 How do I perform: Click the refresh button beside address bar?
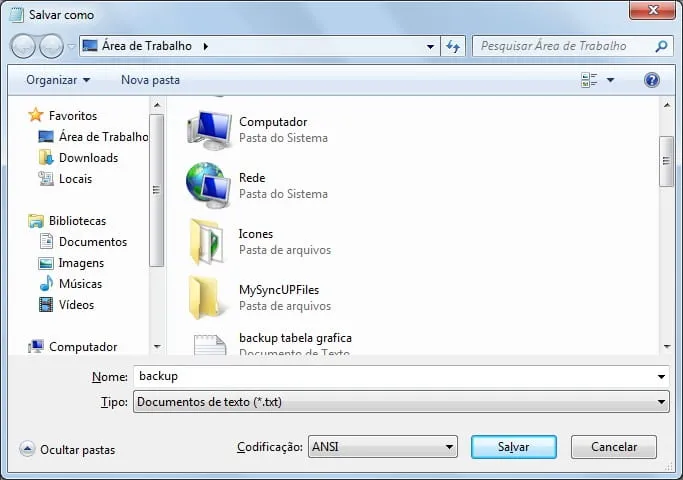(x=453, y=46)
